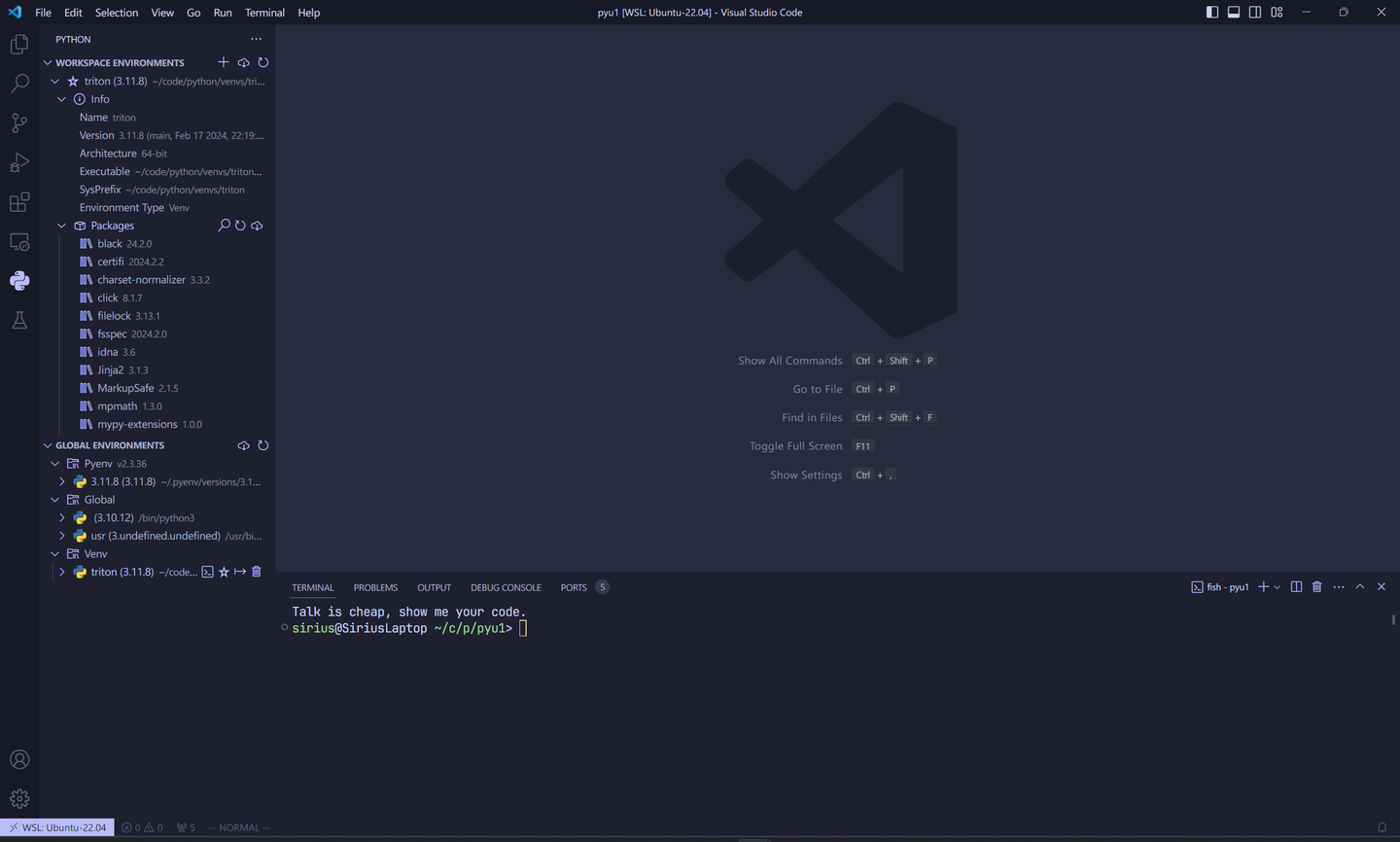1400x842 pixels.
Task: Delete the triton Venv environment via trash icon
Action: point(256,572)
